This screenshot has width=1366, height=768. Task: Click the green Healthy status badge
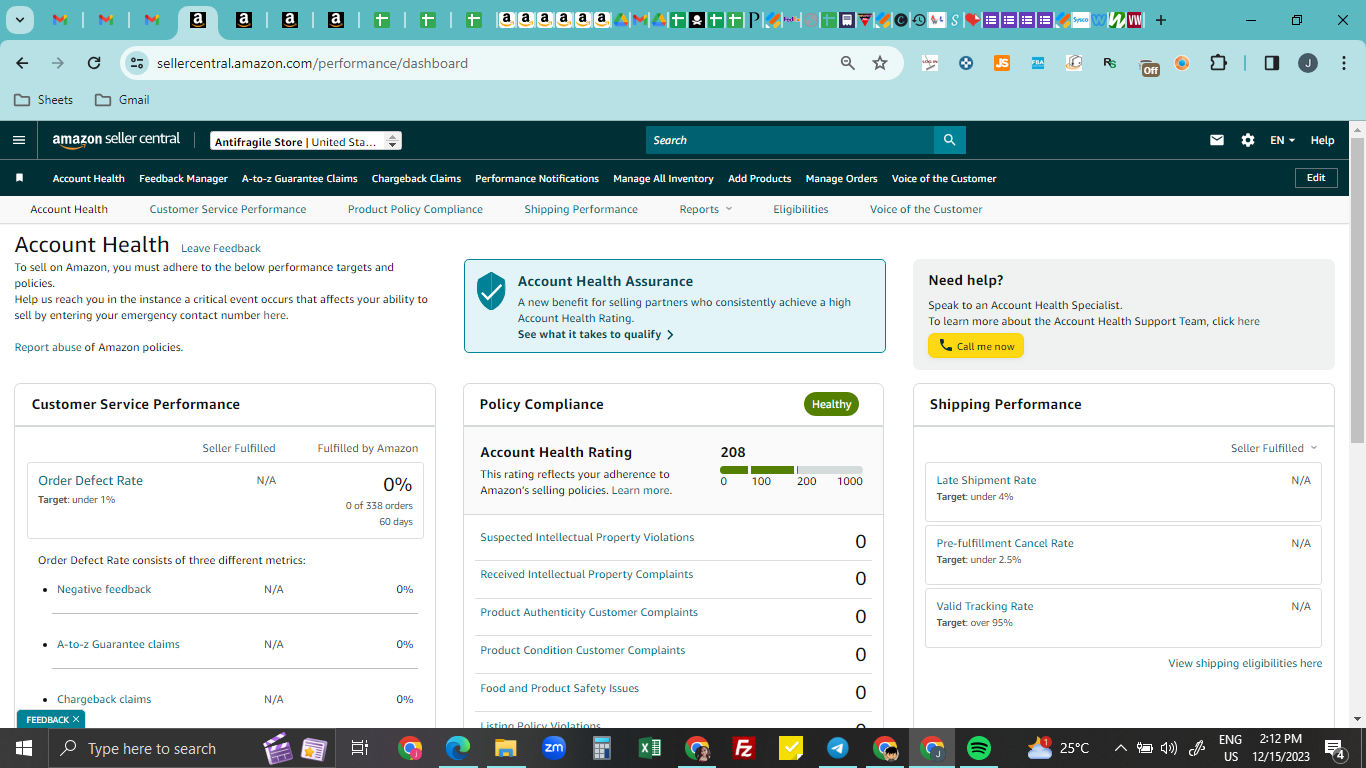pos(831,404)
